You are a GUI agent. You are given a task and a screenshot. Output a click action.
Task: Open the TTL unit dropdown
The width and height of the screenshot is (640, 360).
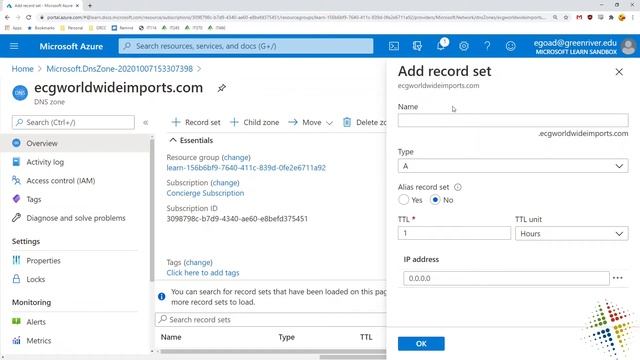pos(571,233)
